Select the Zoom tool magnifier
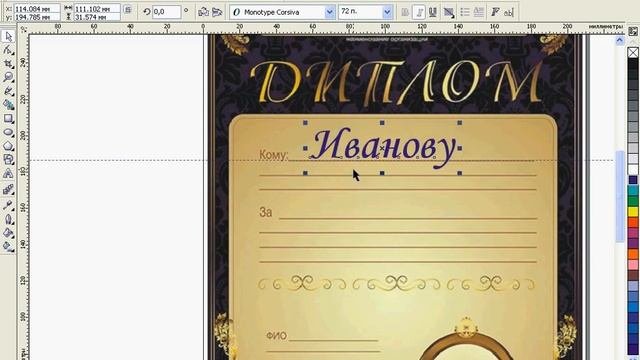 click(x=8, y=78)
